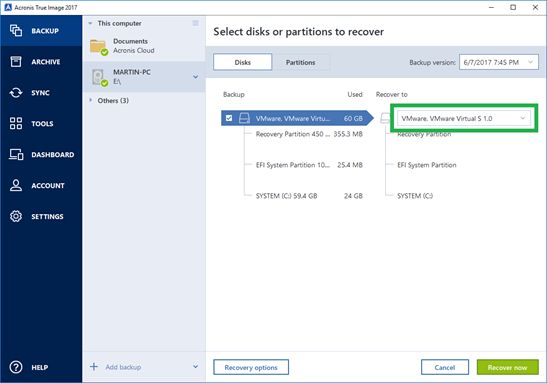
Task: Click the Acronis logo in title bar
Action: (8, 7)
